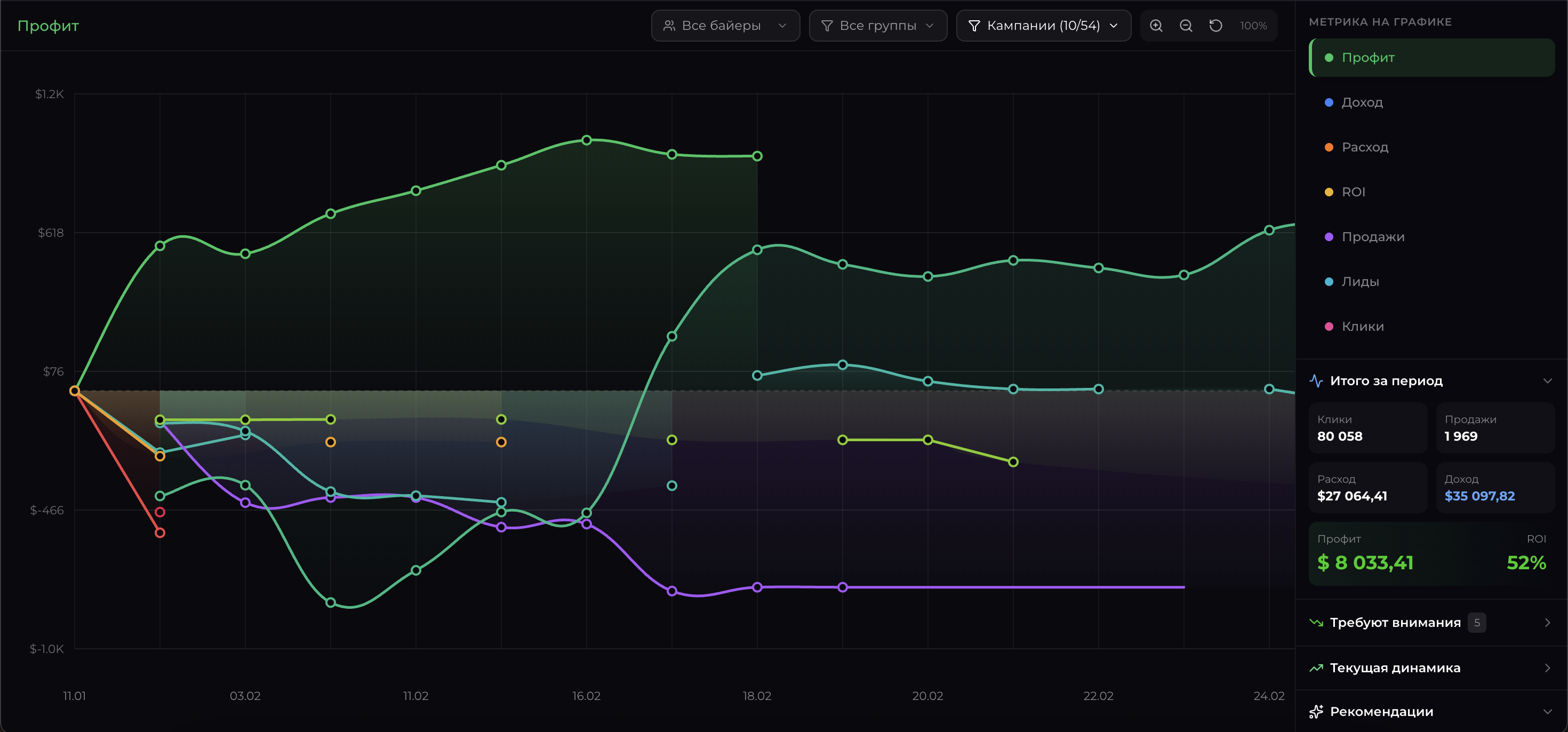This screenshot has width=1568, height=732.
Task: Click the zoom in magnifier icon
Action: coord(1156,26)
